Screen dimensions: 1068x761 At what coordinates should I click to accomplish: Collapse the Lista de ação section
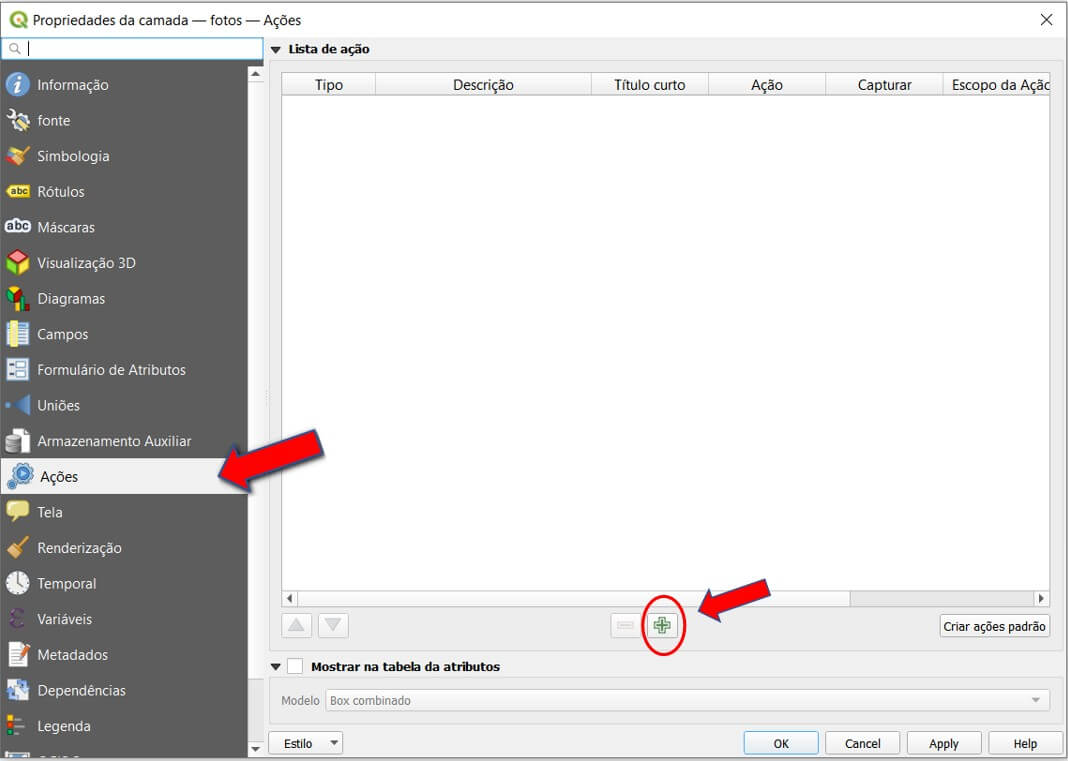[276, 49]
